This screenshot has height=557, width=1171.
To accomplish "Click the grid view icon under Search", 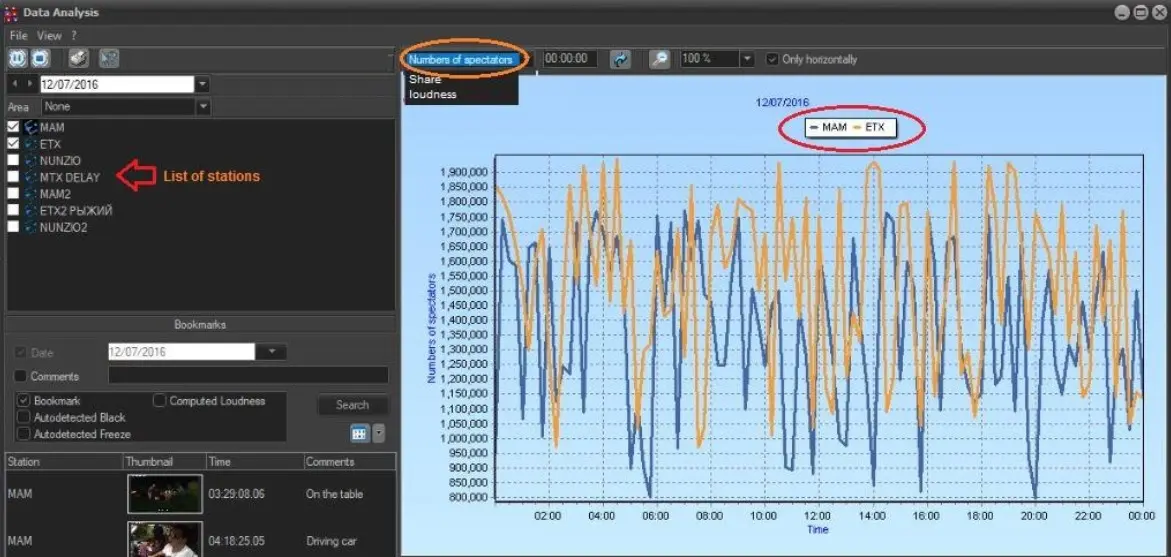I will pyautogui.click(x=359, y=433).
